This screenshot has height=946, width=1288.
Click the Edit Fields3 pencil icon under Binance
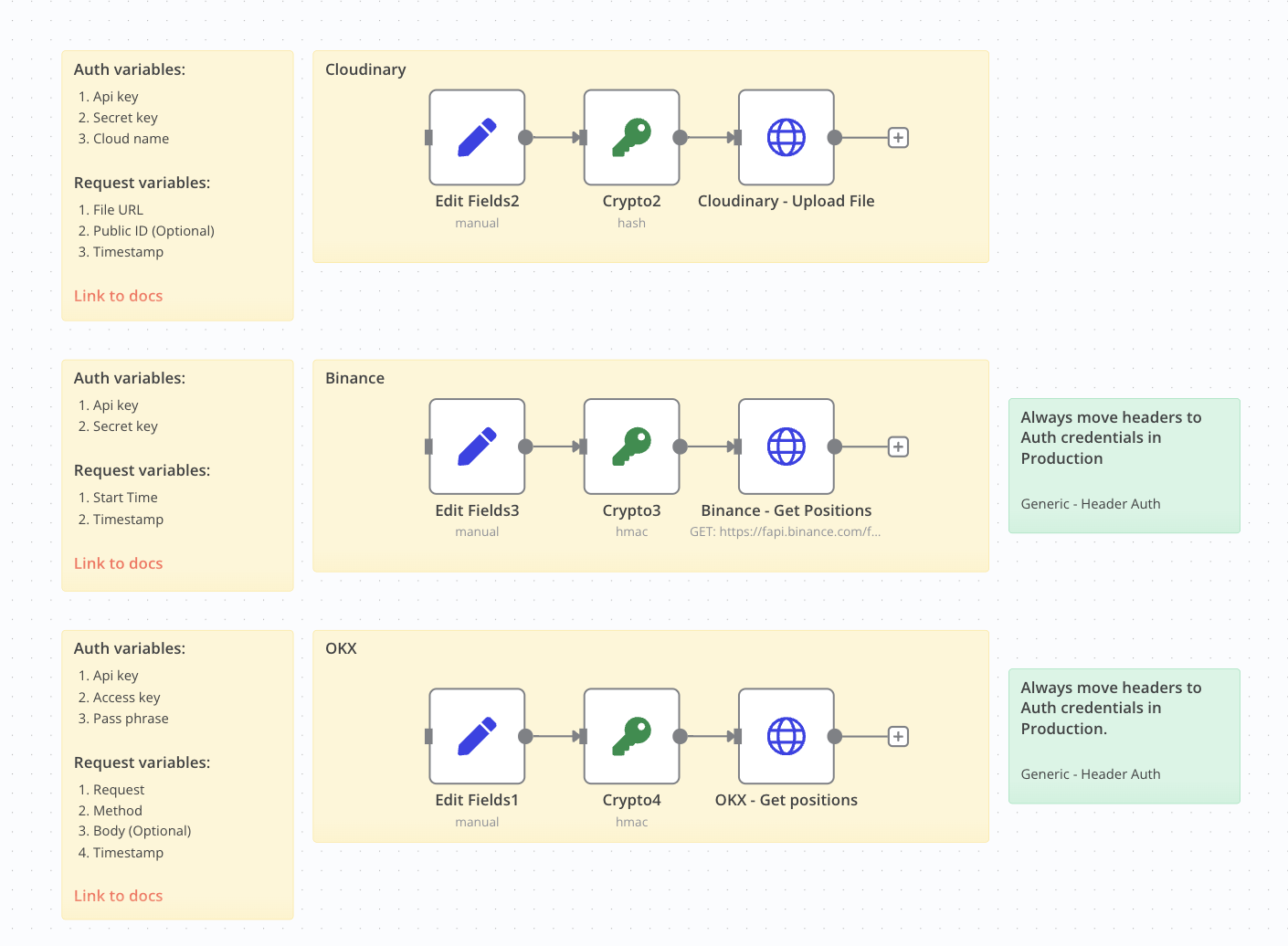[476, 446]
